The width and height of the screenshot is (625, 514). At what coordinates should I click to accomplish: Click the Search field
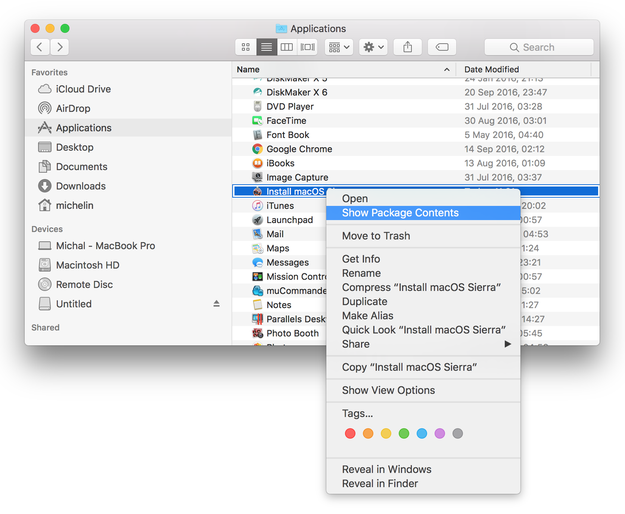[x=539, y=47]
